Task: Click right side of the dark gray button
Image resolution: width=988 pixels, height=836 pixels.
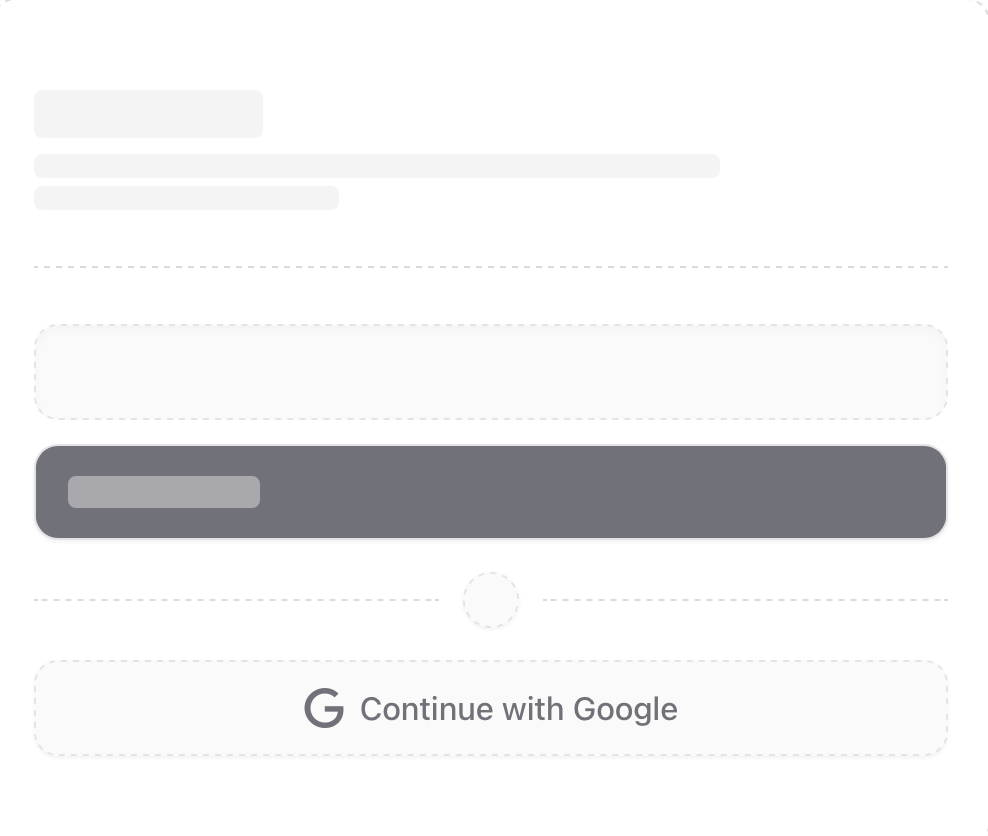Action: 800,492
